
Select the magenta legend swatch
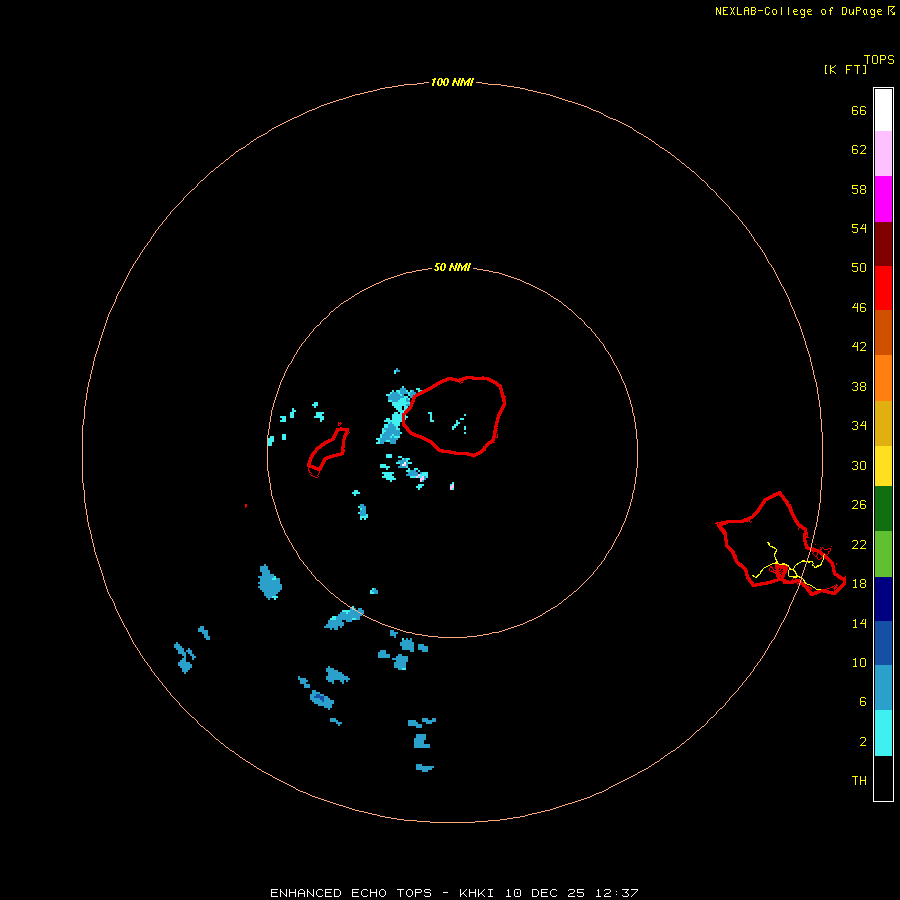point(883,199)
